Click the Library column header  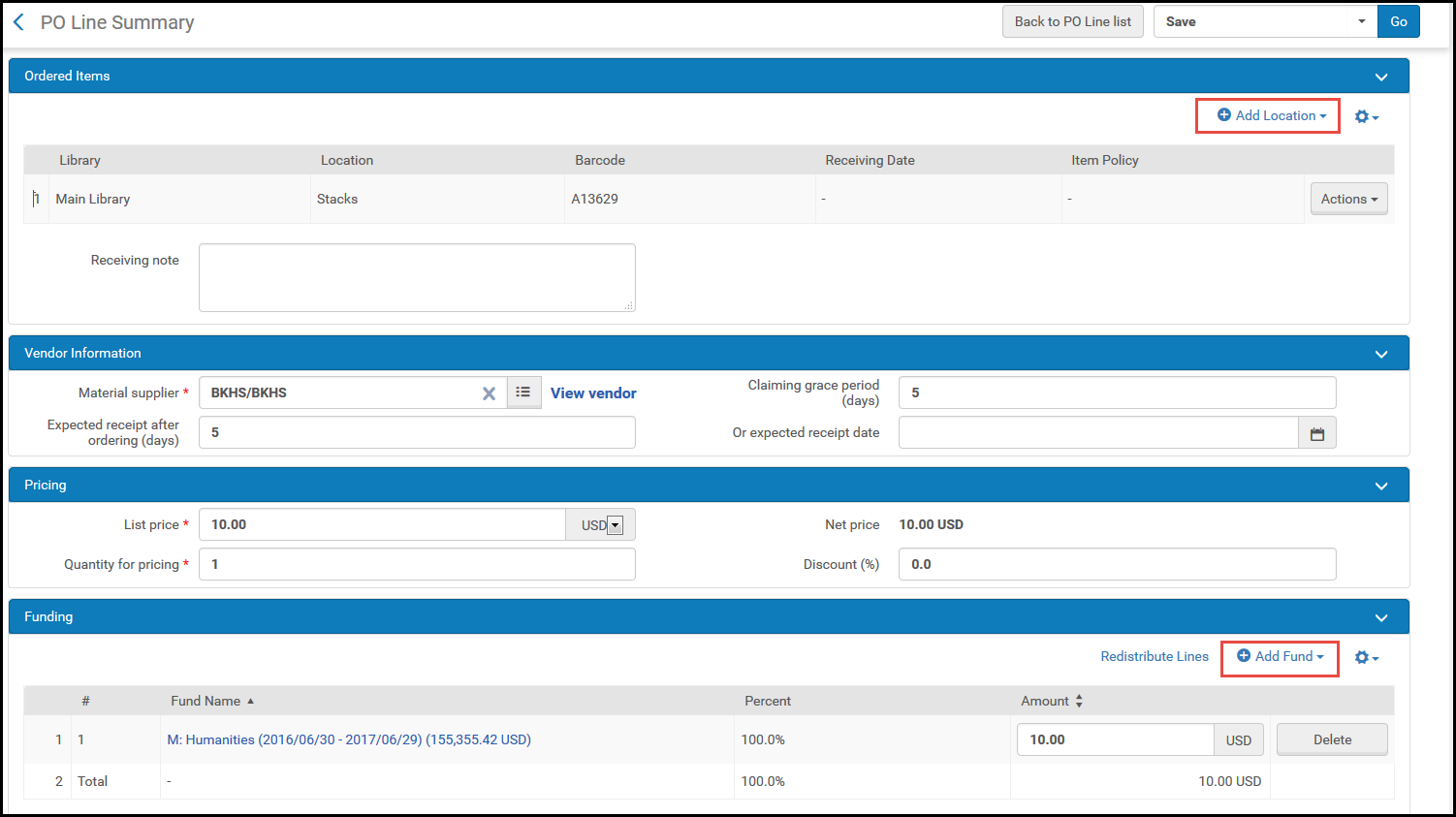pos(79,160)
